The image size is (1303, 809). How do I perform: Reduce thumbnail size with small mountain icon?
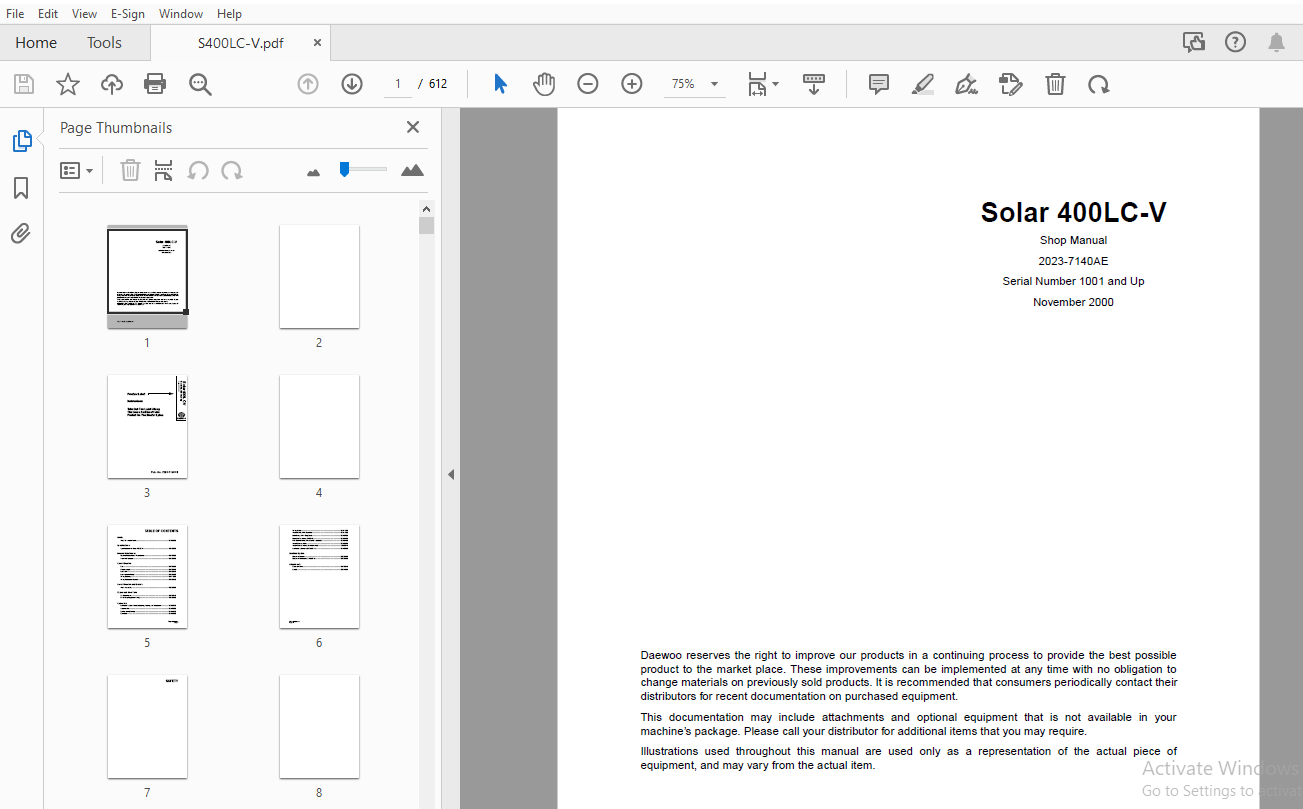pyautogui.click(x=313, y=172)
